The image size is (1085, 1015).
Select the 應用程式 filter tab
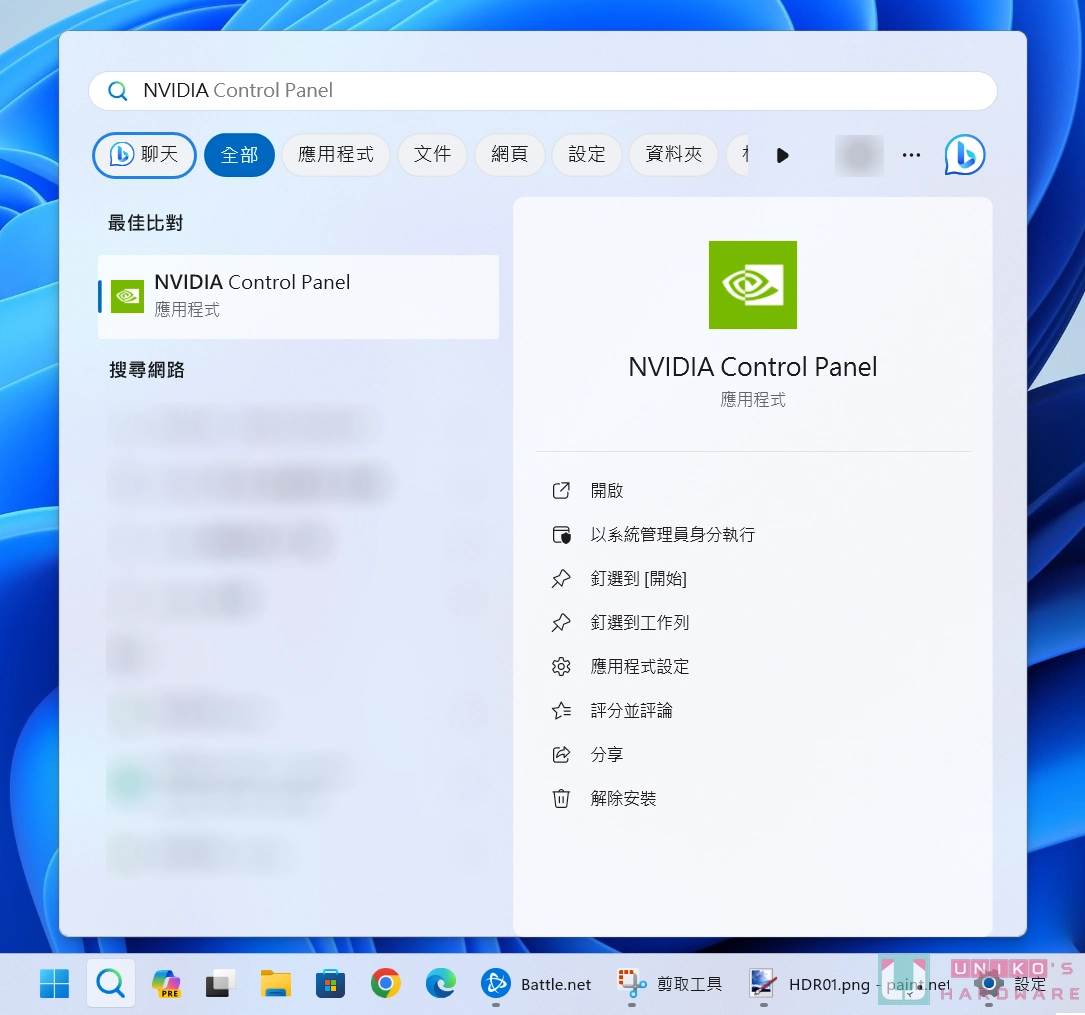coord(336,154)
